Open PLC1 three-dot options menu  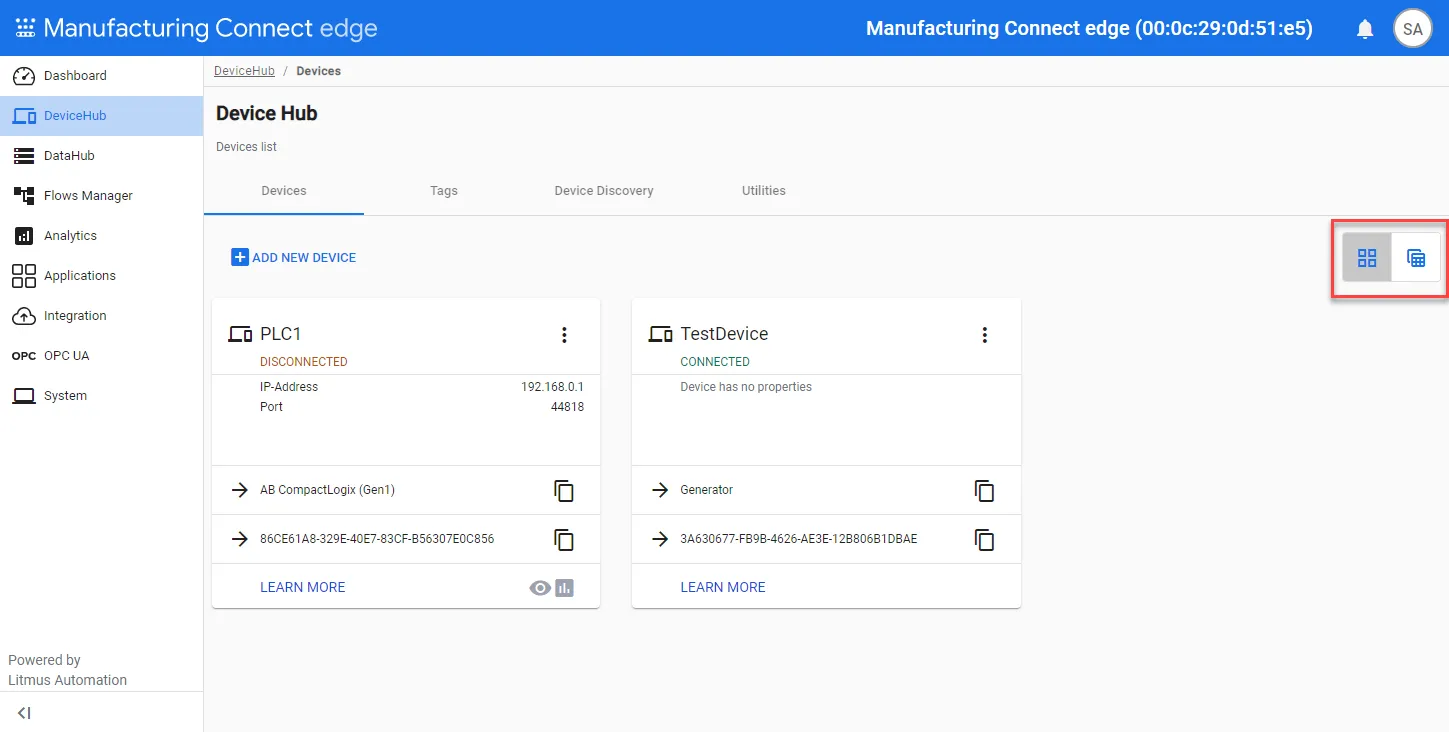(564, 335)
